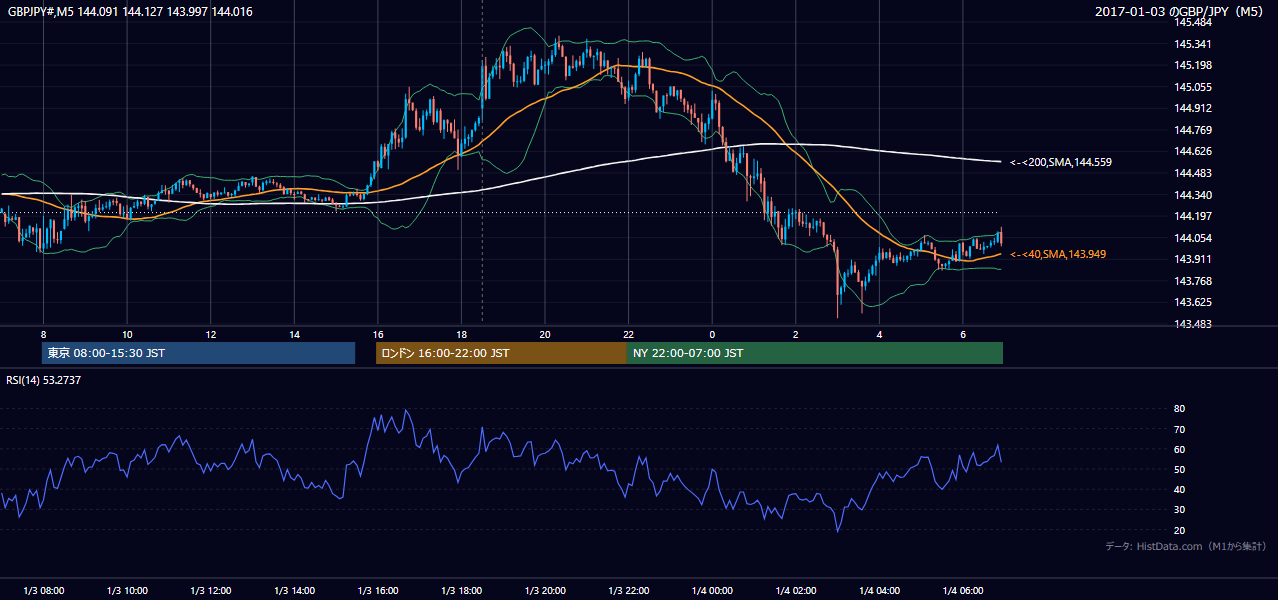1278x600 pixels.
Task: Click the 144.054 price axis value
Action: coord(1195,238)
